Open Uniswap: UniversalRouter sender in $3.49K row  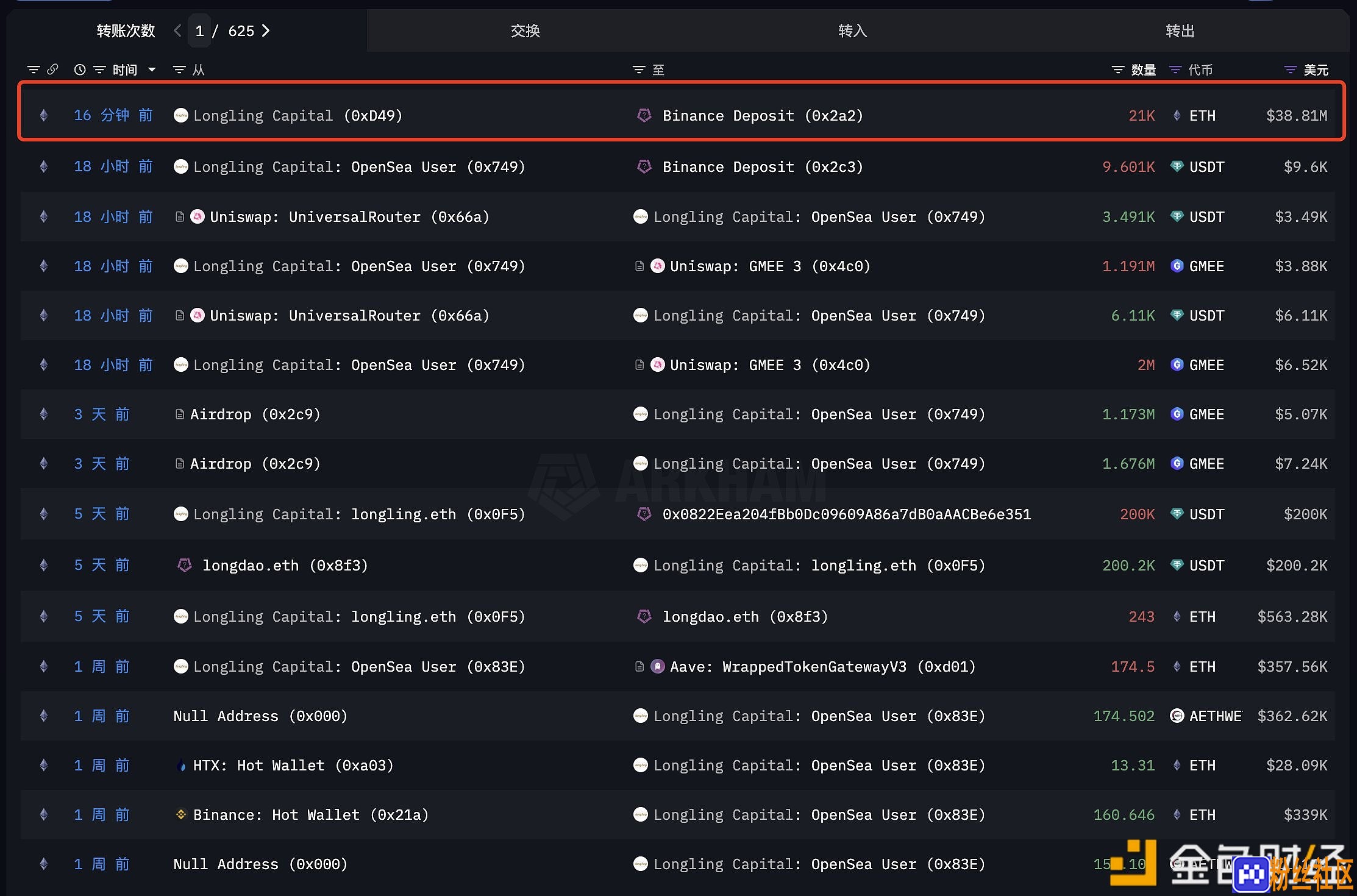[x=349, y=216]
